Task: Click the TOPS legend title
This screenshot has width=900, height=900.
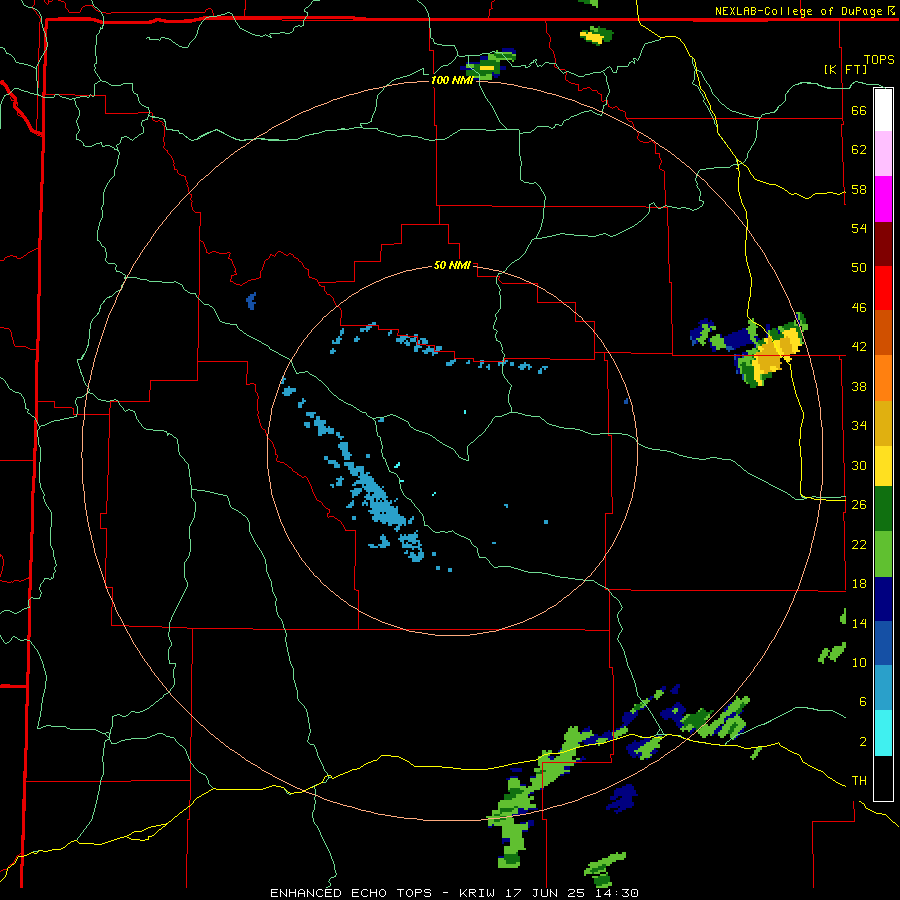Action: click(879, 59)
